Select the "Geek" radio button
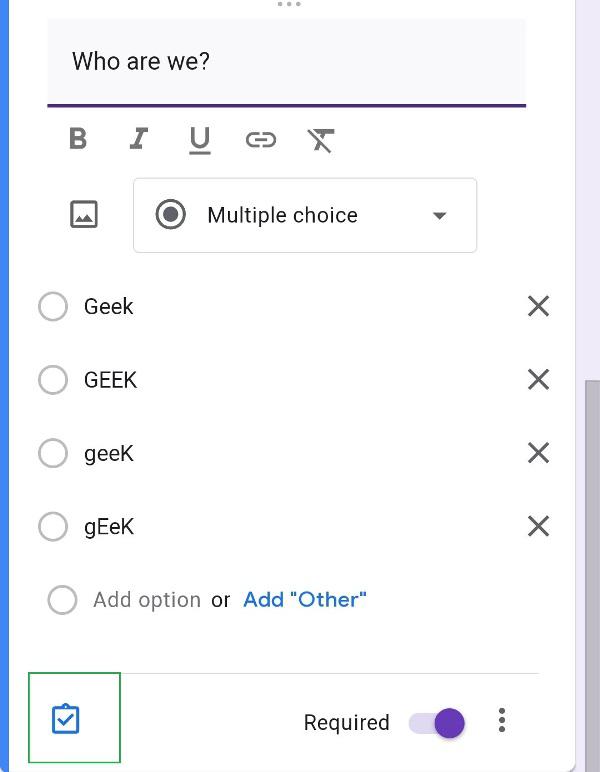600x772 pixels. point(53,307)
